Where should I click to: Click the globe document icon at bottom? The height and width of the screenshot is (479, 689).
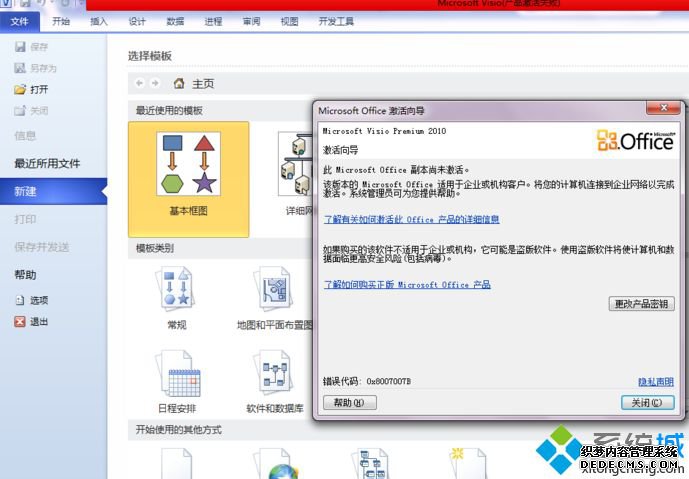pos(277,464)
